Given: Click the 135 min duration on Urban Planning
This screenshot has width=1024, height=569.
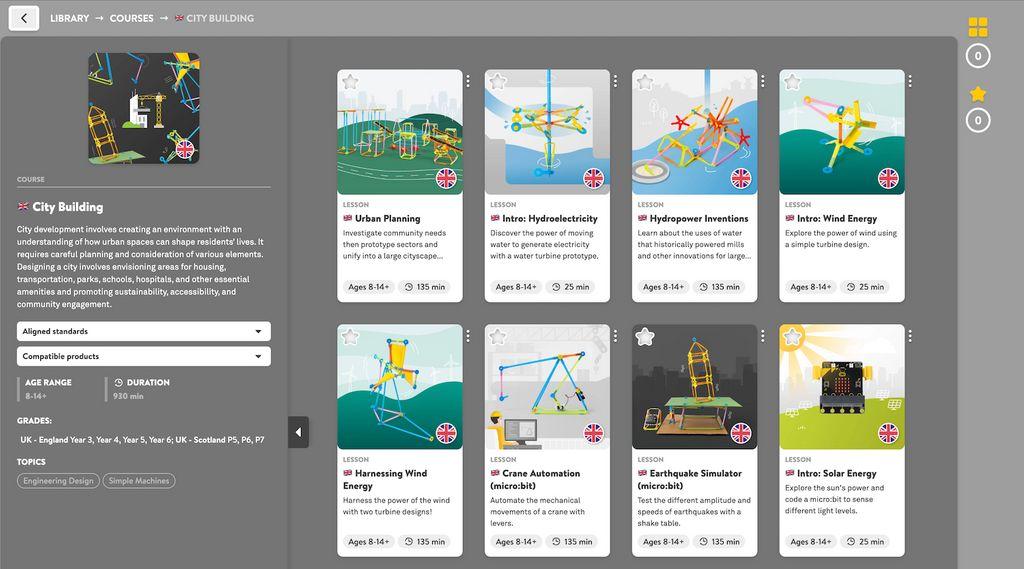Looking at the screenshot, I should [x=424, y=287].
